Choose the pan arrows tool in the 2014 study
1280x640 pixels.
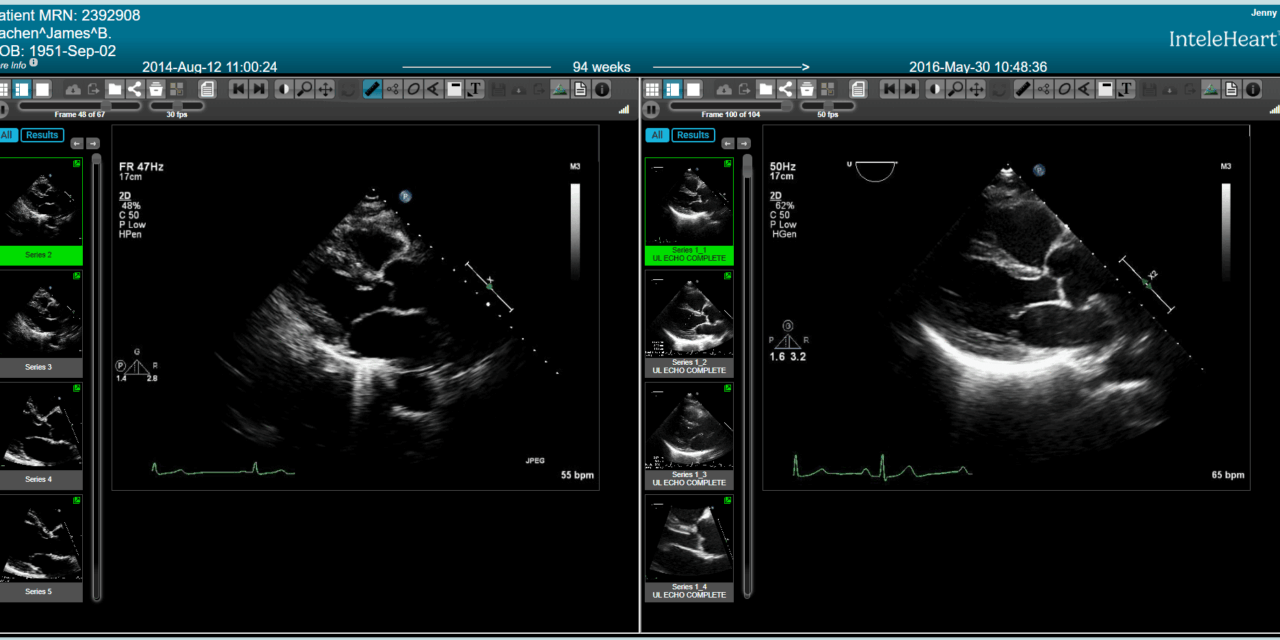tap(326, 89)
